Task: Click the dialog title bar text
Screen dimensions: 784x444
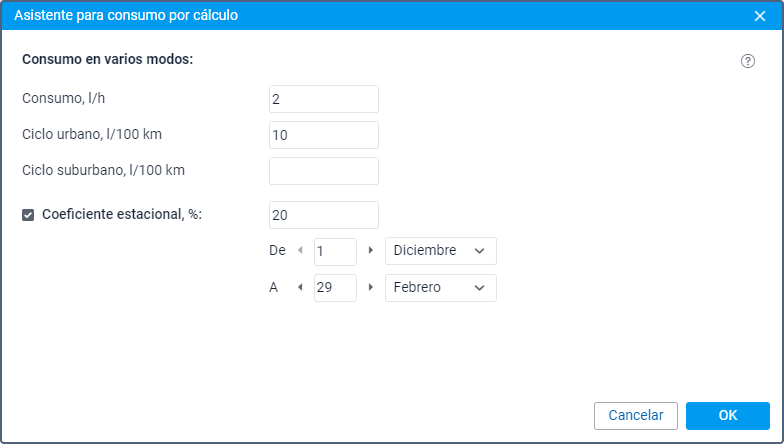Action: point(126,16)
